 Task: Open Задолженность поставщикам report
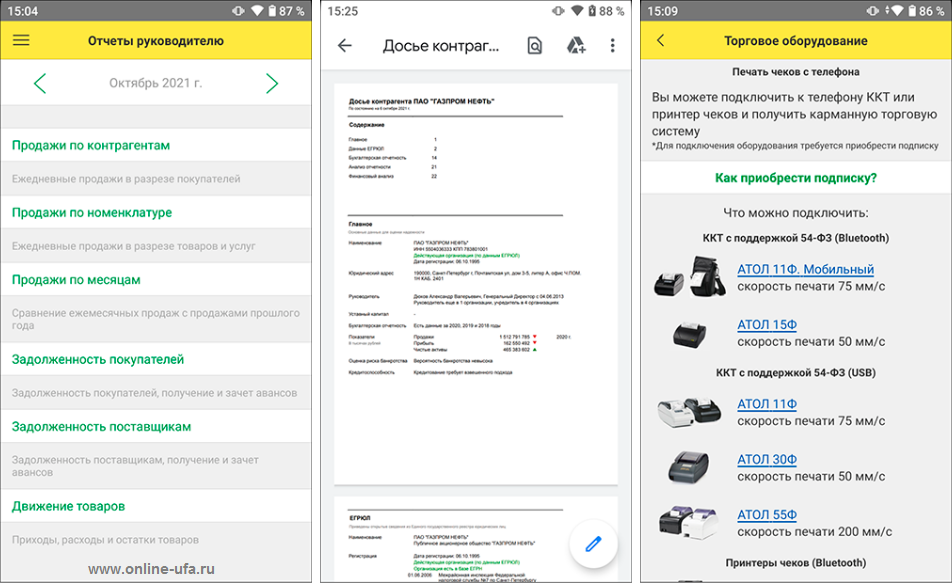coord(101,426)
